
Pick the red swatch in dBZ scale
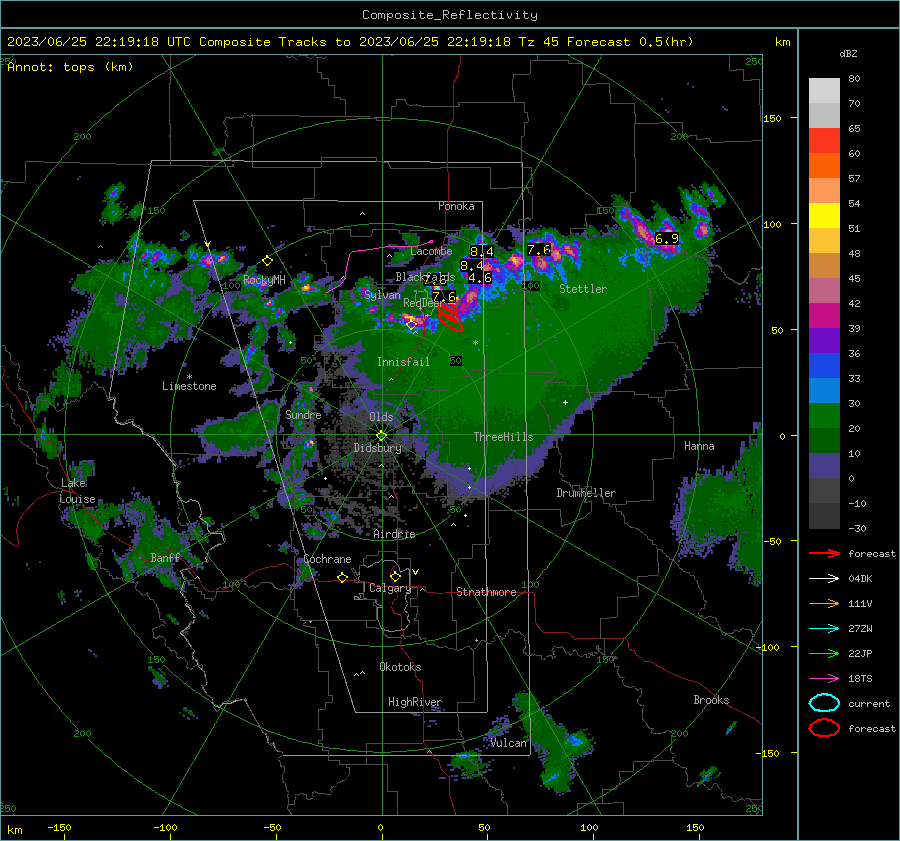pyautogui.click(x=824, y=140)
